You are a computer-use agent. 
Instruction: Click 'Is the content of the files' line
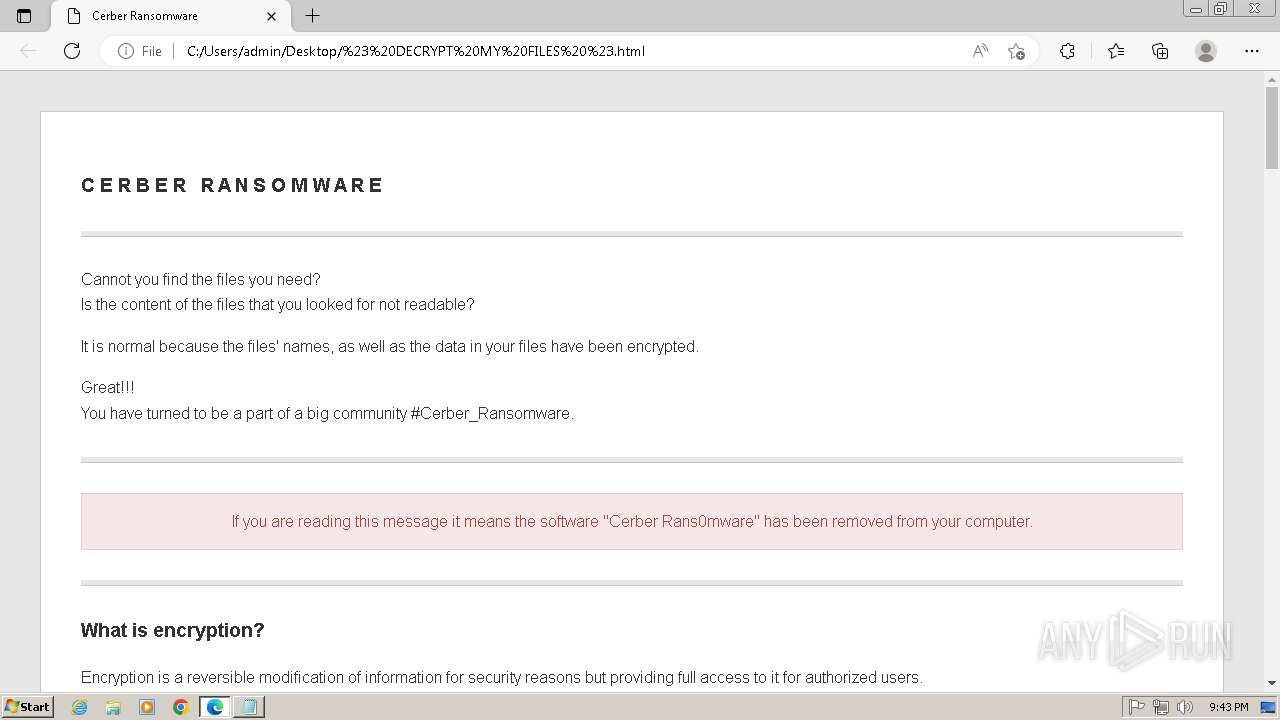click(278, 304)
